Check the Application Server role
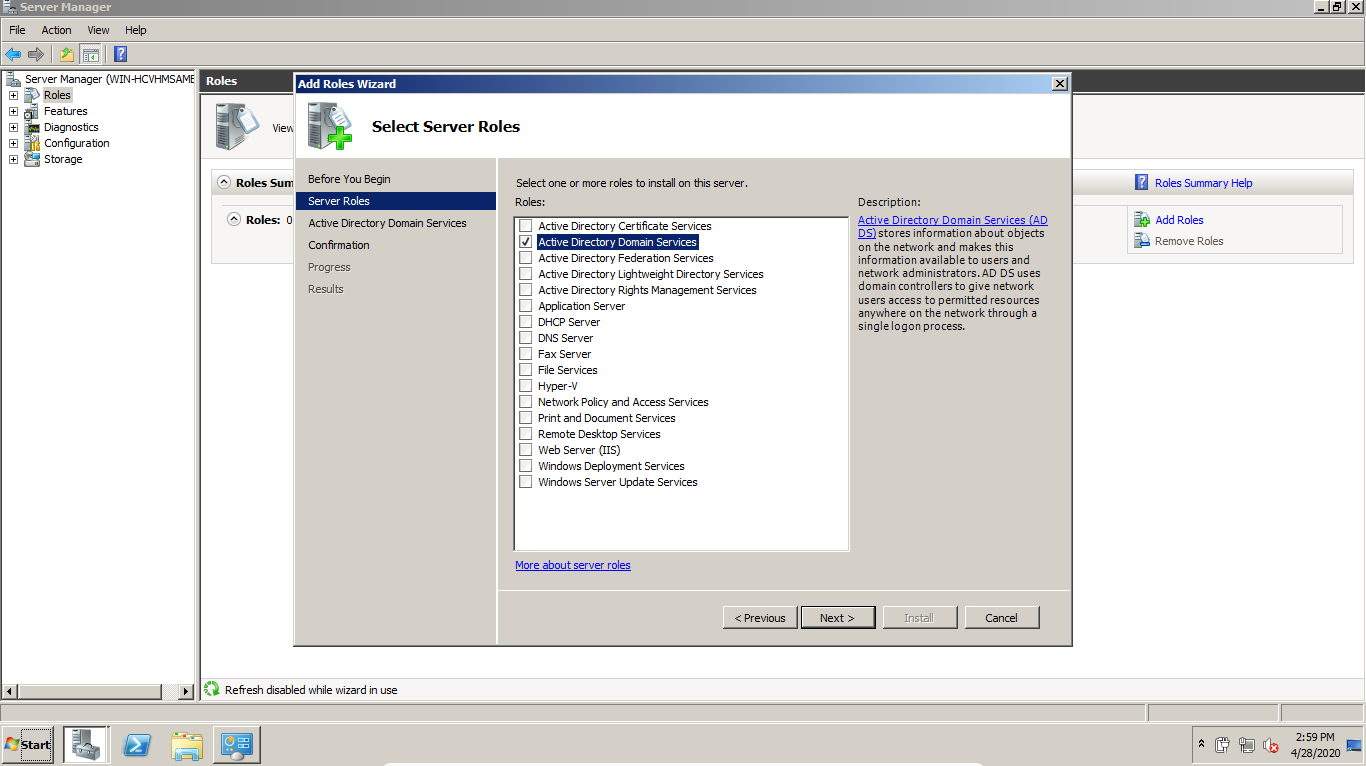This screenshot has height=766, width=1366. [x=526, y=306]
